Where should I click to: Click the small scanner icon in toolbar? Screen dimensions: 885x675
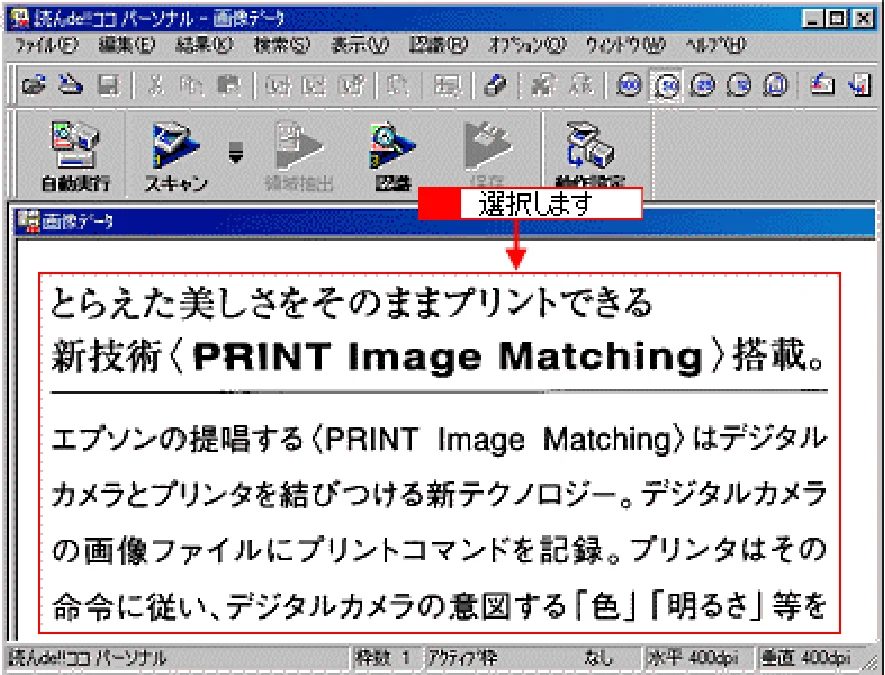pos(71,85)
